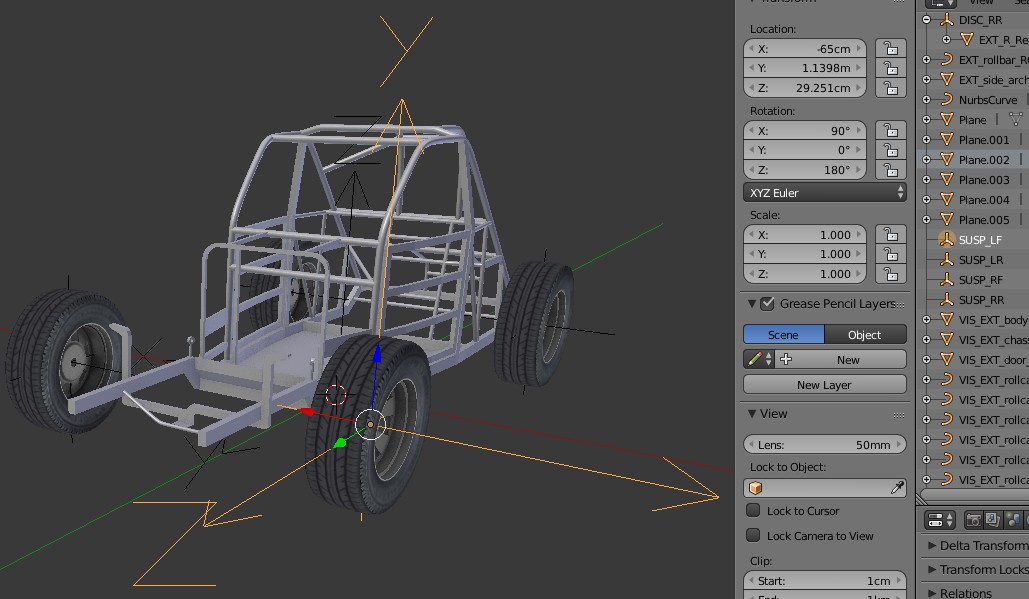Click the Location X -65cm field
The image size is (1029, 599).
805,49
